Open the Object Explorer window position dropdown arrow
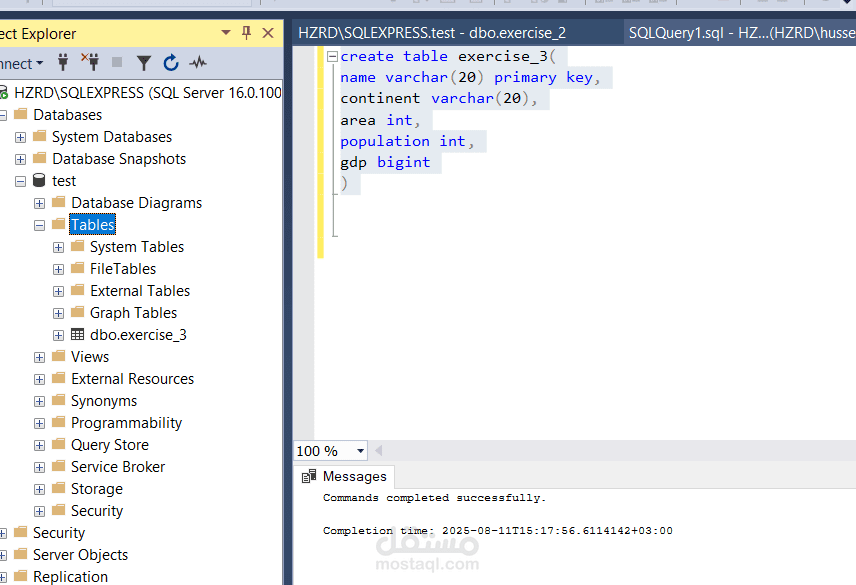 pos(226,33)
